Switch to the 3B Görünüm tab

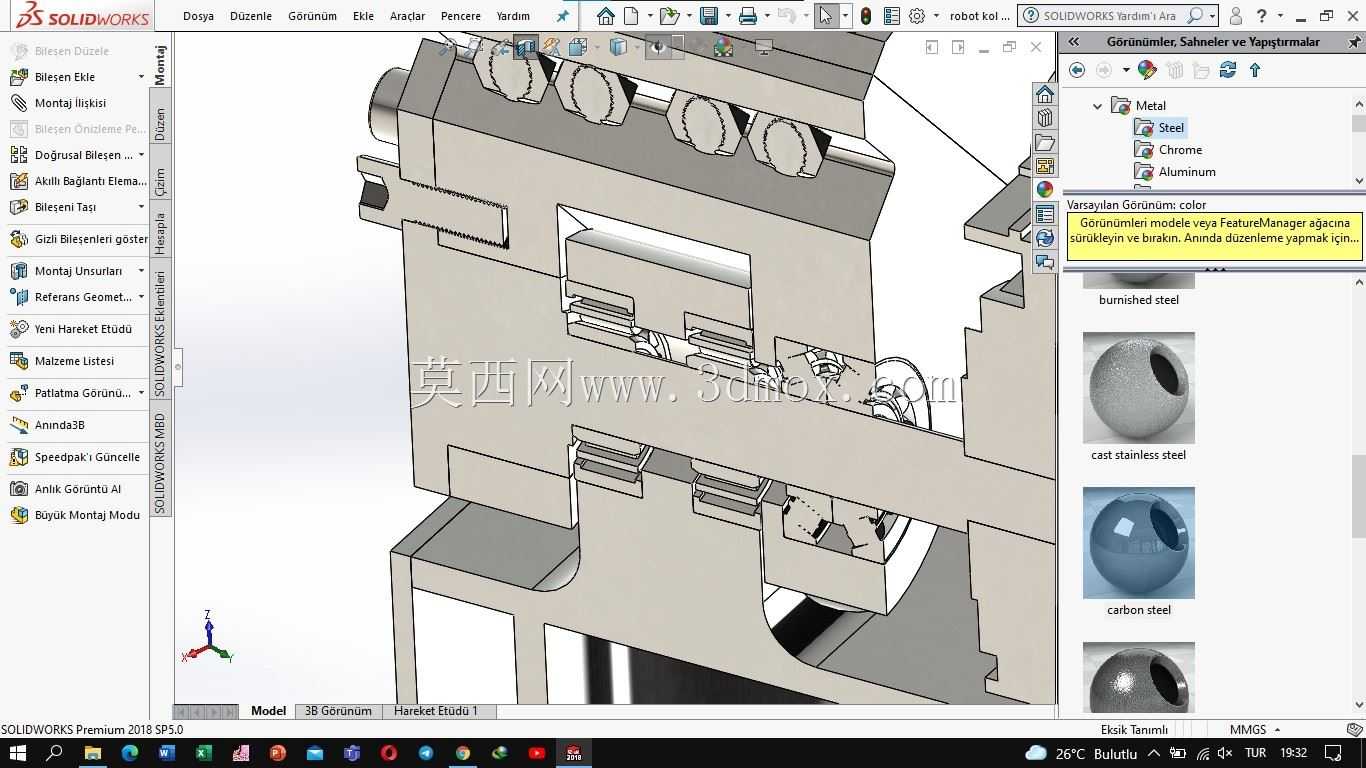338,711
